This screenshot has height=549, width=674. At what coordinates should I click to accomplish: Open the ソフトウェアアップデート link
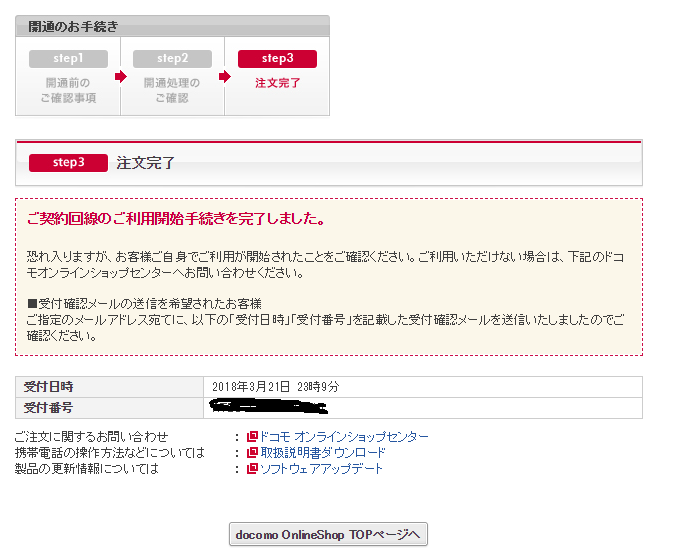321,469
